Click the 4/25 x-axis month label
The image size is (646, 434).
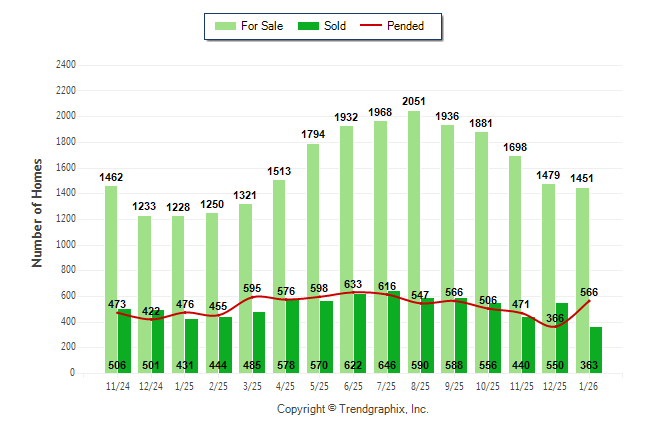coord(286,386)
